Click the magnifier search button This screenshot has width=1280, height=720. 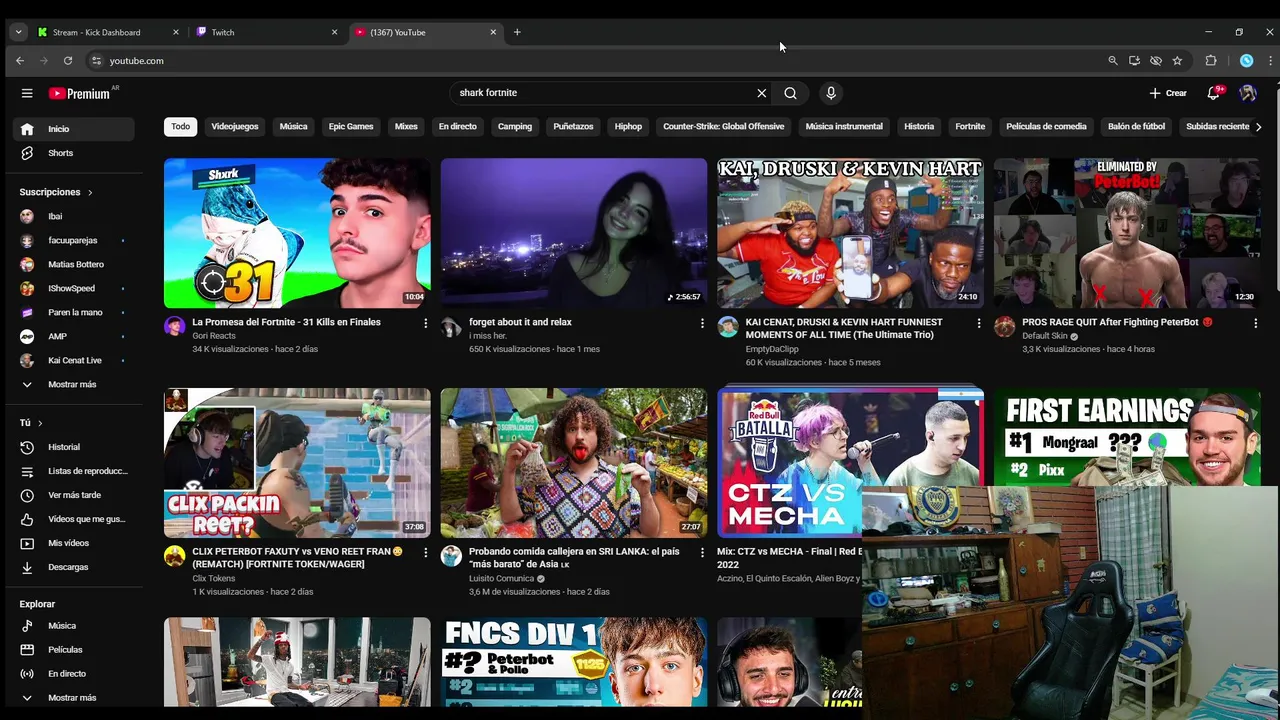point(790,93)
